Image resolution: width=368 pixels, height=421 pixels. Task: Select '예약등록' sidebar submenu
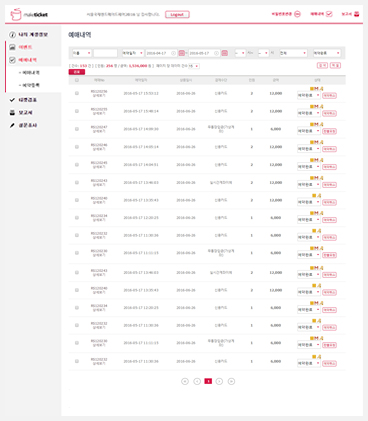point(31,85)
